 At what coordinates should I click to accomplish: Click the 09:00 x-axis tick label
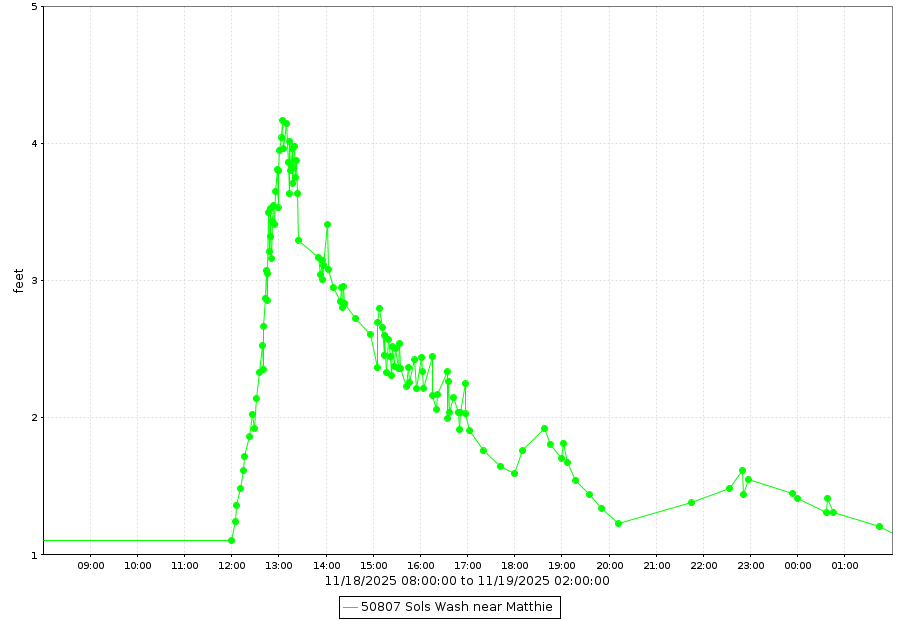(90, 565)
